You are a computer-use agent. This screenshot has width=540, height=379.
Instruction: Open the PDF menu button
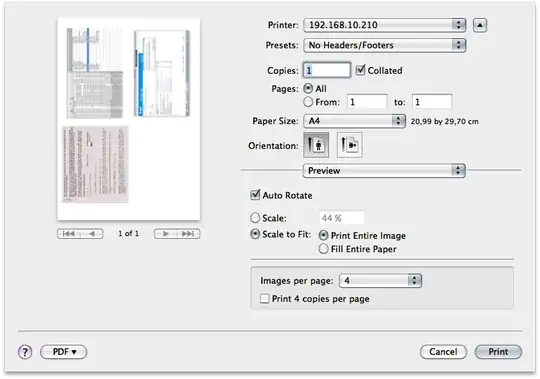tap(64, 352)
